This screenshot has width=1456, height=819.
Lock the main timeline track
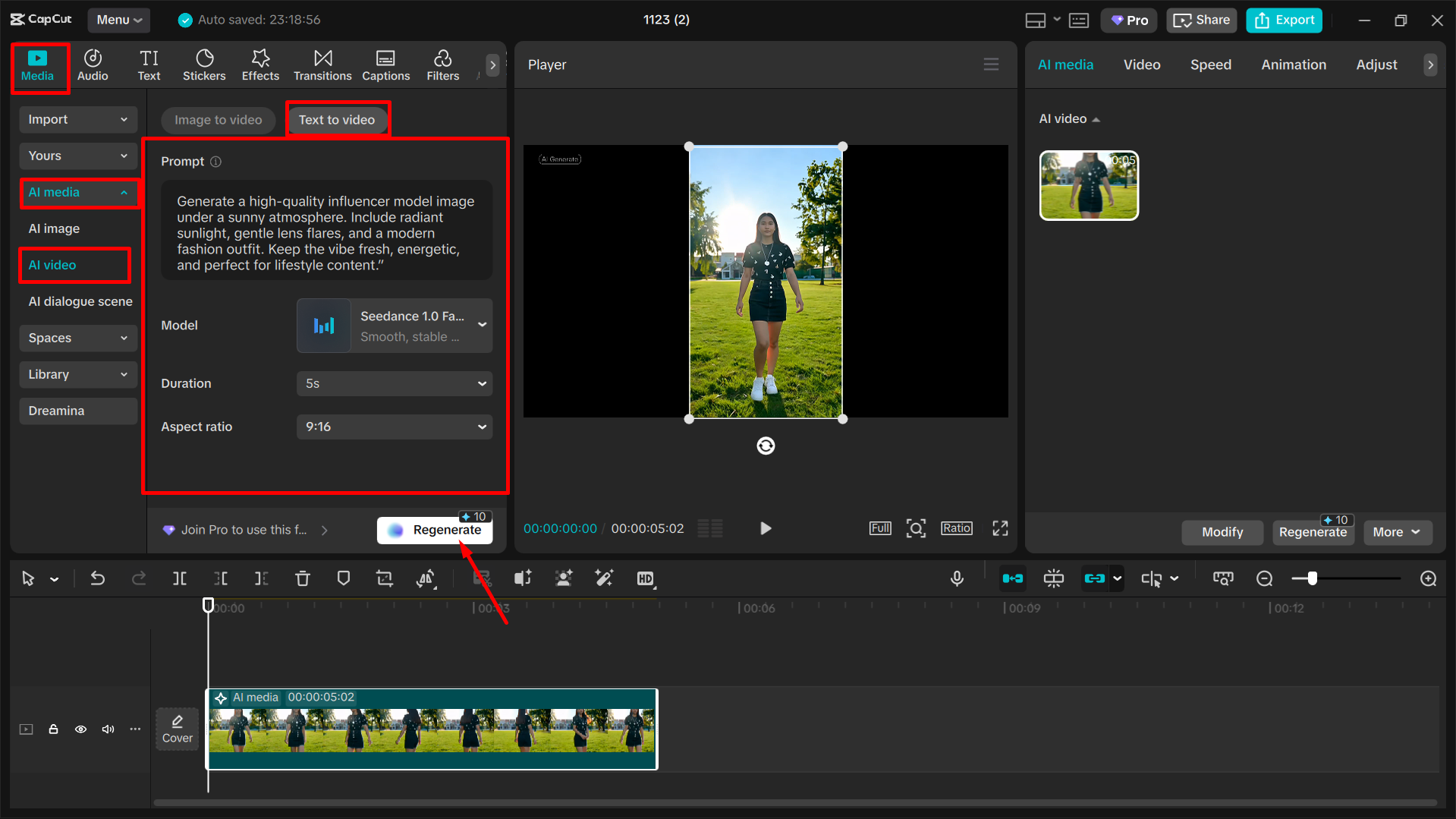click(53, 729)
